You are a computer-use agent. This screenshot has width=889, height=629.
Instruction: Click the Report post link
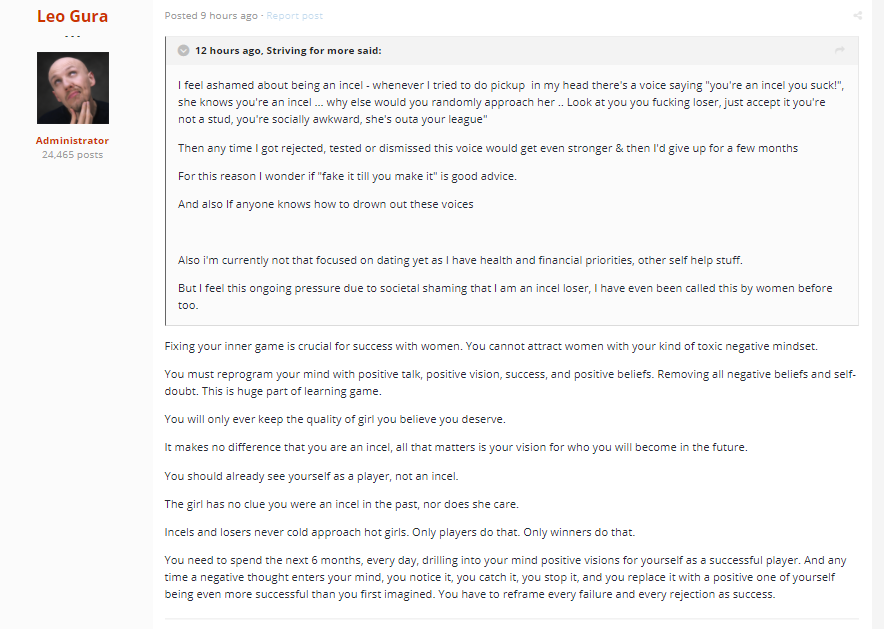pyautogui.click(x=294, y=16)
